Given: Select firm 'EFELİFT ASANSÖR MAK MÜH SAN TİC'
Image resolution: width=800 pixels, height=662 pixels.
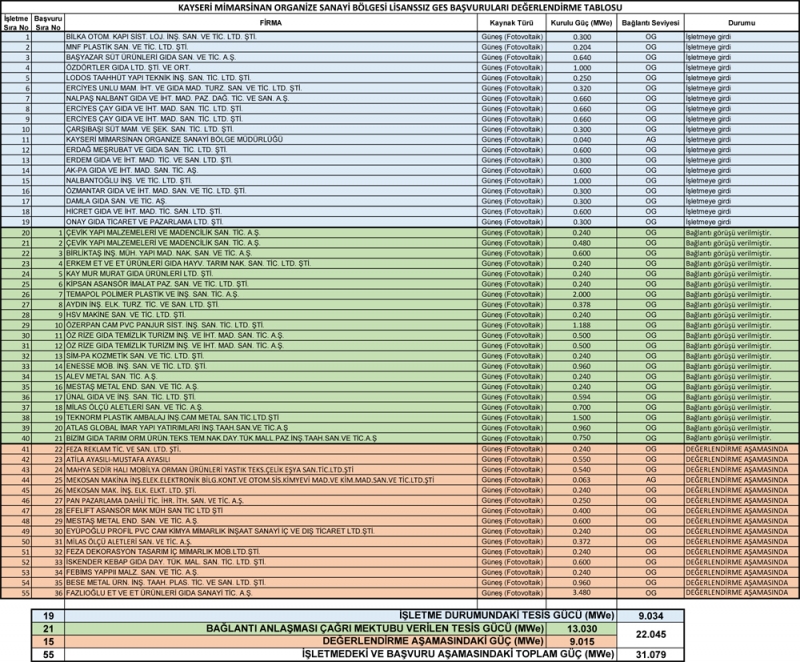Looking at the screenshot, I should [144, 511].
